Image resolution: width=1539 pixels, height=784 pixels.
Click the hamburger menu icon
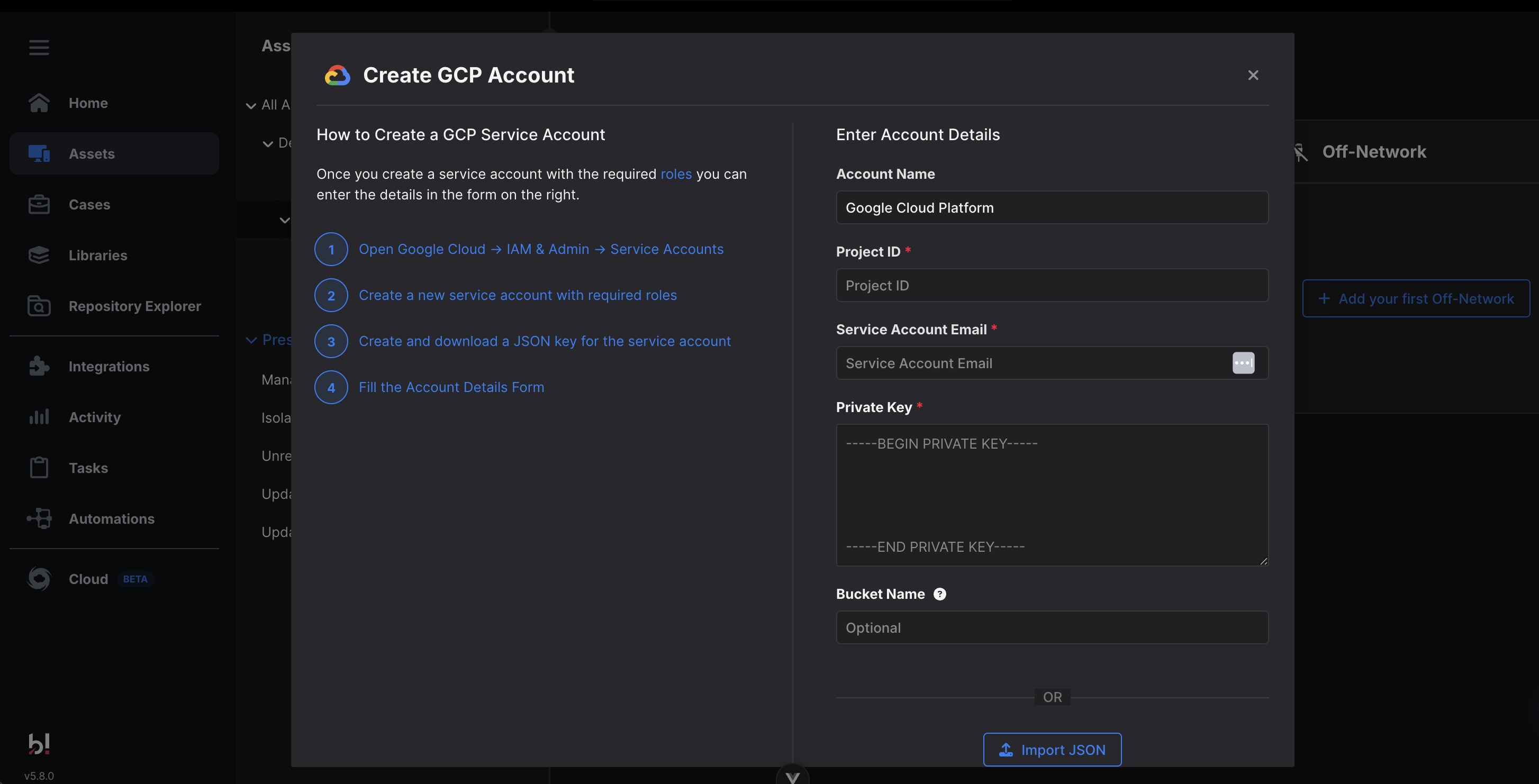(x=39, y=47)
